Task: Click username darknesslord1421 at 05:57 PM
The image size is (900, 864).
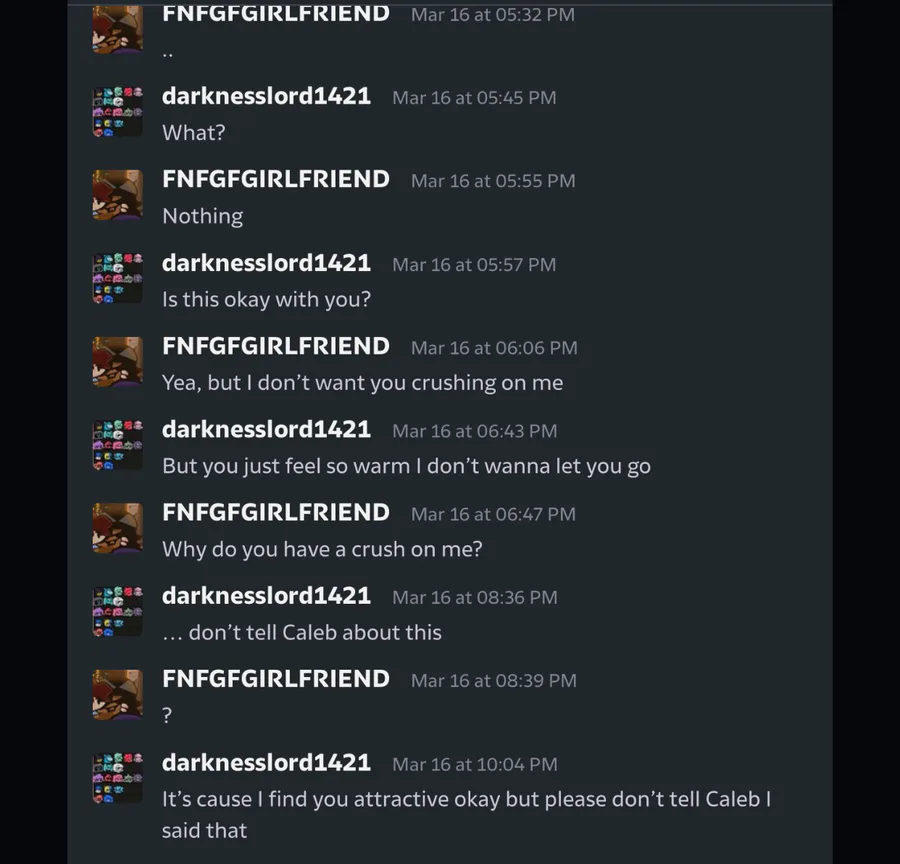Action: click(x=266, y=263)
